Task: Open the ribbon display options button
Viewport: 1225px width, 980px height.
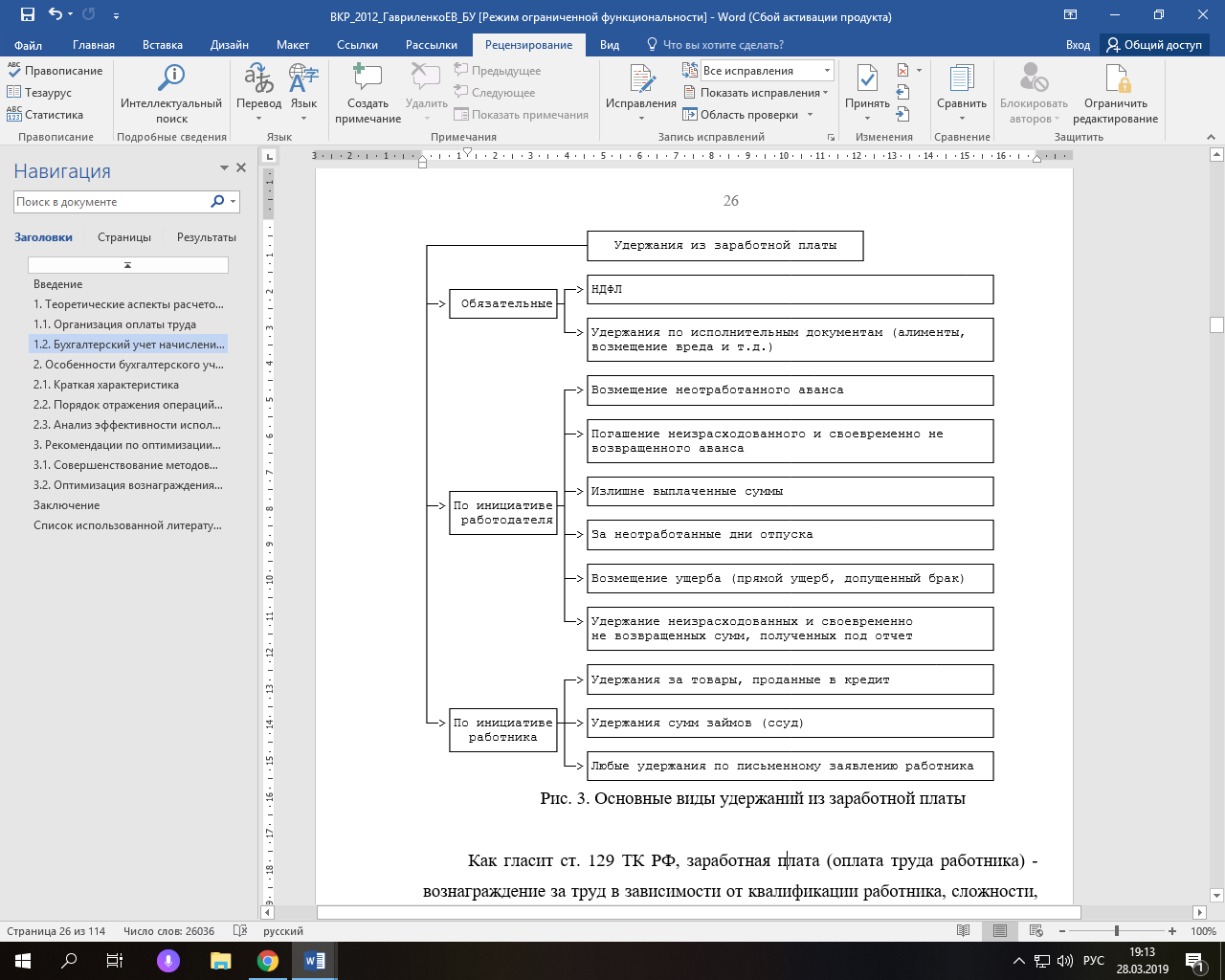Action: pos(1070,15)
